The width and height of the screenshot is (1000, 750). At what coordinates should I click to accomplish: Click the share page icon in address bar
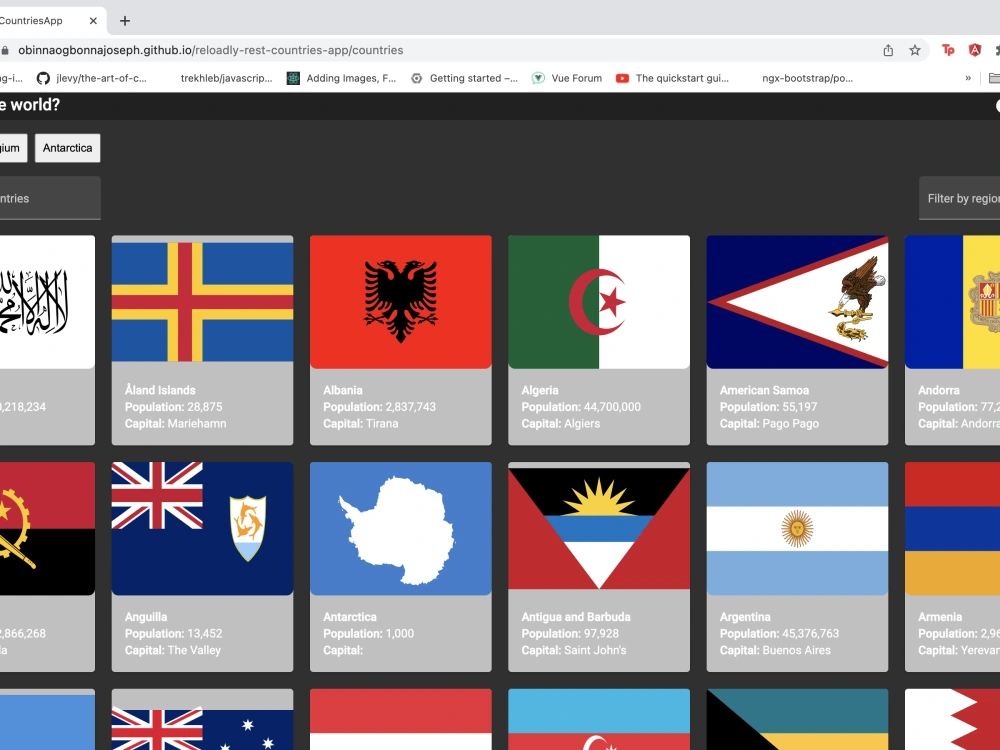pyautogui.click(x=888, y=50)
